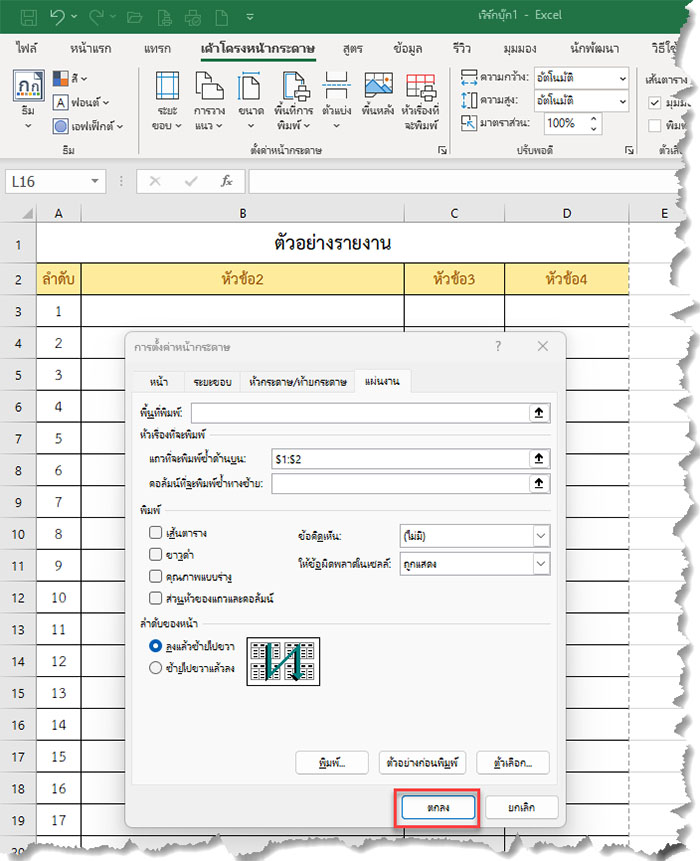Switch to the ระยะขอบ tab in dialog
The height and width of the screenshot is (861, 700).
pyautogui.click(x=209, y=382)
